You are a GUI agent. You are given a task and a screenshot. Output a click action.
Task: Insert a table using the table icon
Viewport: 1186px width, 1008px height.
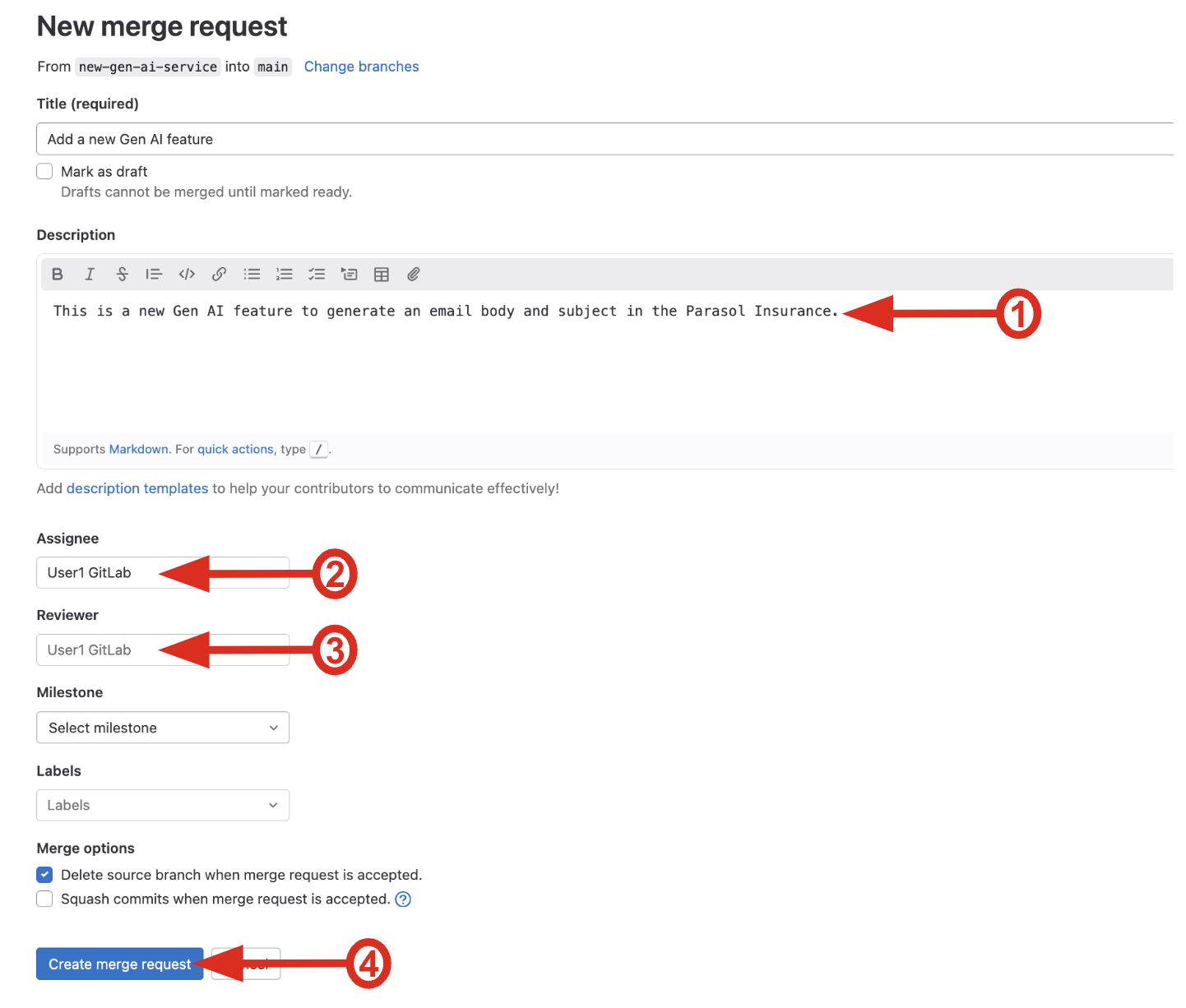tap(382, 275)
